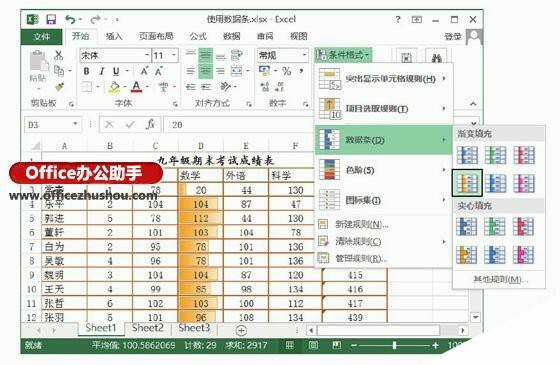The image size is (560, 365).
Task: Open 突出显示单元格规则 submenu
Action: pyautogui.click(x=384, y=79)
